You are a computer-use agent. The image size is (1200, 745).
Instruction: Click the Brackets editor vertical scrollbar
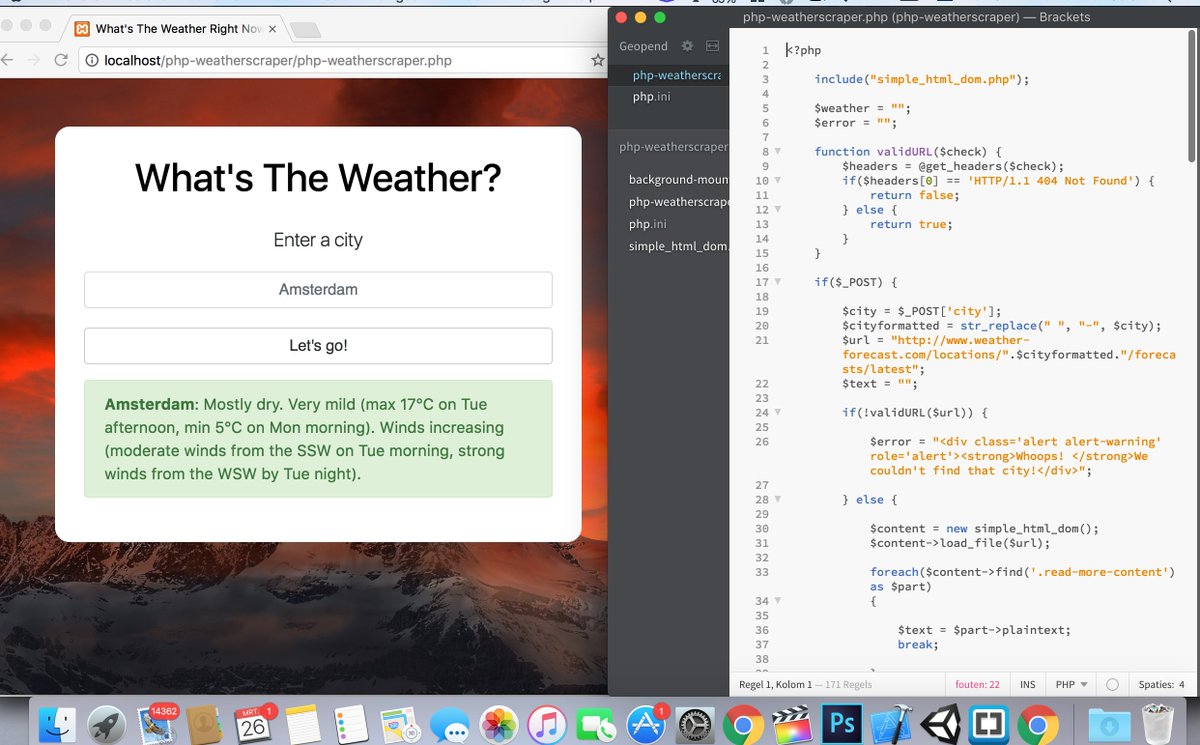(x=1191, y=95)
